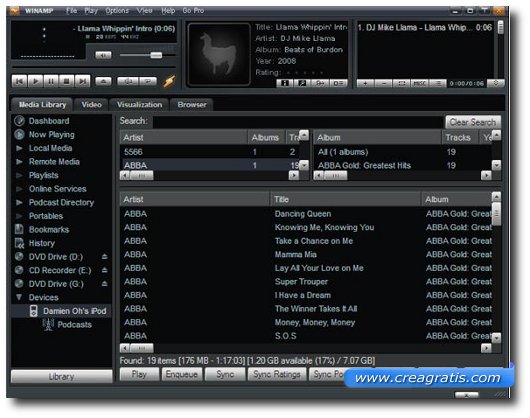Click the third button below the rating
This screenshot has width=530, height=418.
(x=320, y=83)
